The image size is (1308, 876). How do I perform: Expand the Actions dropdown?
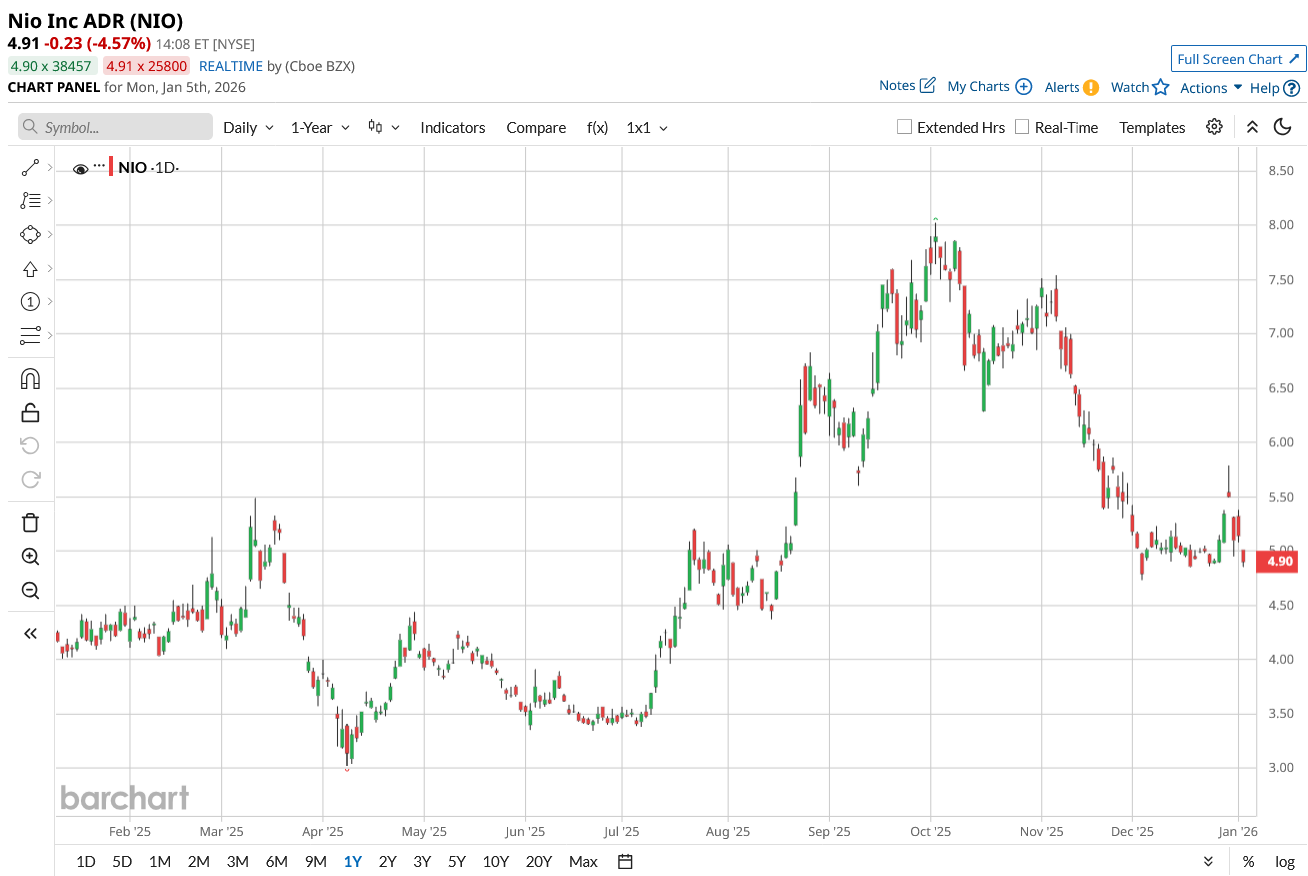click(x=1211, y=88)
